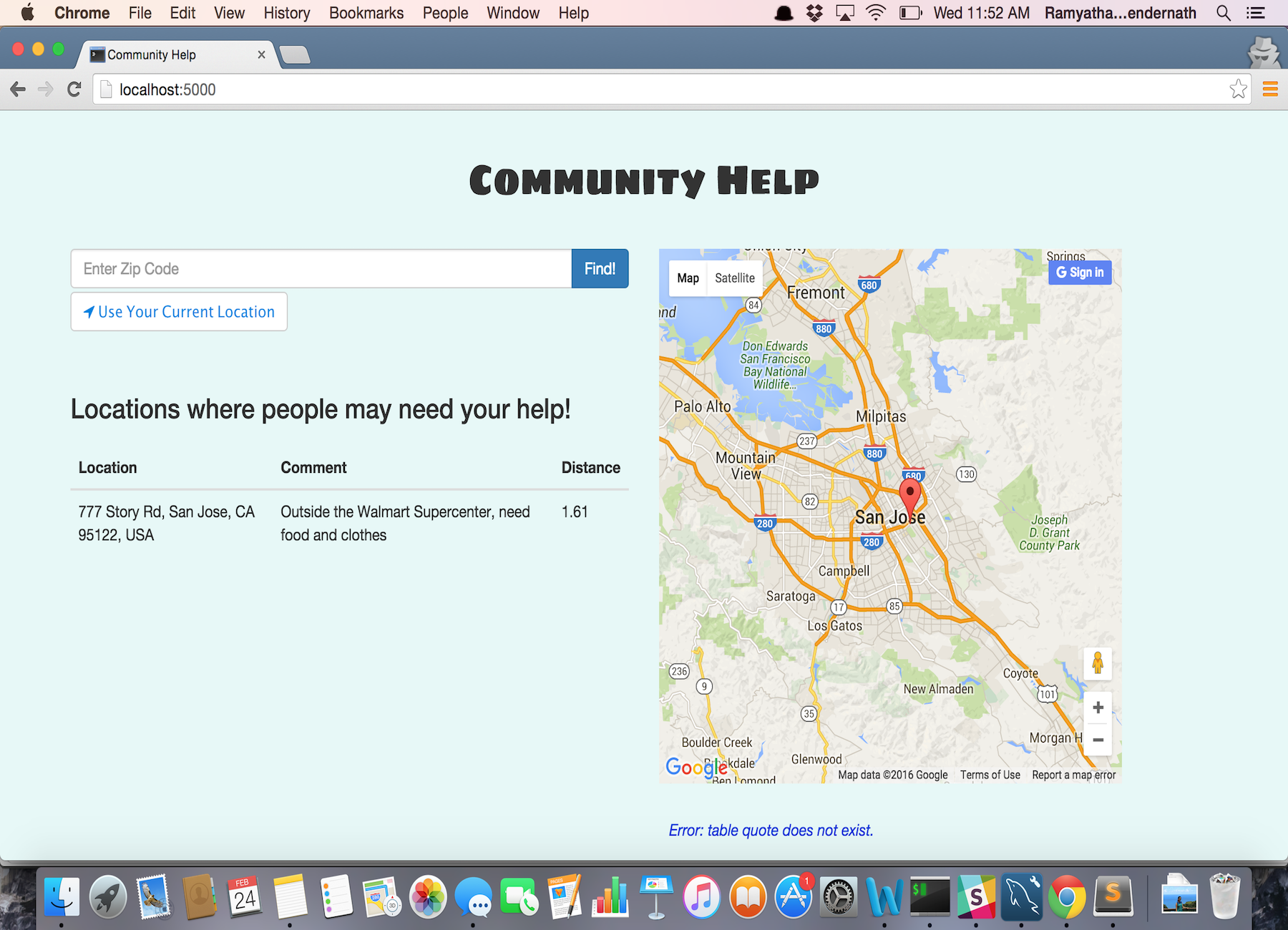Click the browser forward arrow

point(45,89)
